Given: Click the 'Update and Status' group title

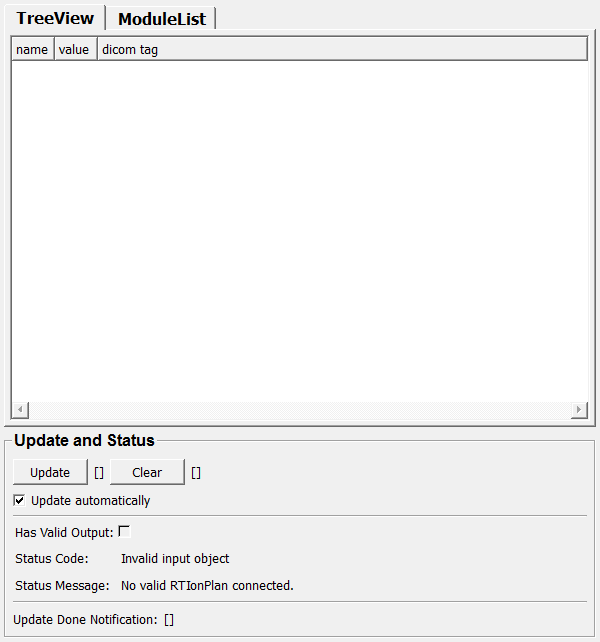Looking at the screenshot, I should point(85,440).
